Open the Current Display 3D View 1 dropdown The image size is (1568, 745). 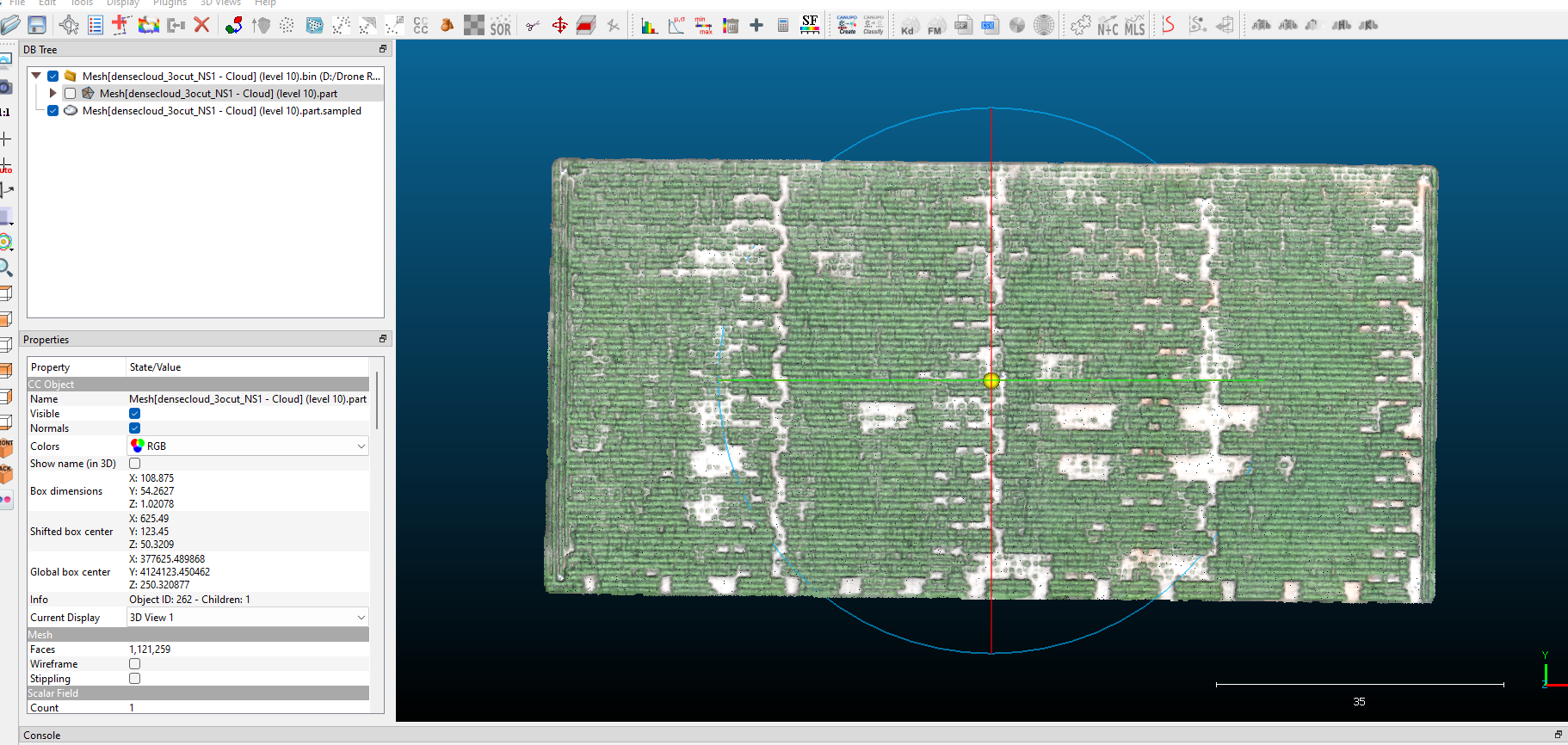click(248, 617)
